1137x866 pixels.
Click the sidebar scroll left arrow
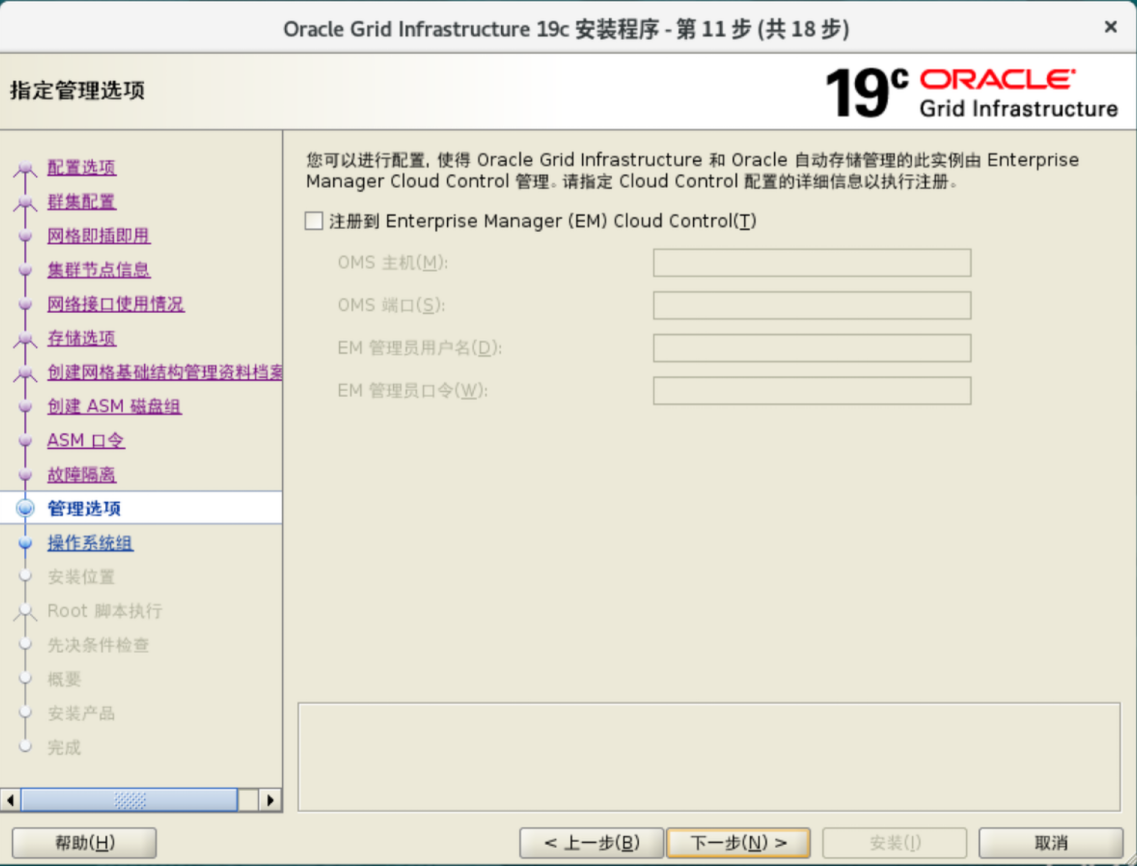pyautogui.click(x=11, y=800)
